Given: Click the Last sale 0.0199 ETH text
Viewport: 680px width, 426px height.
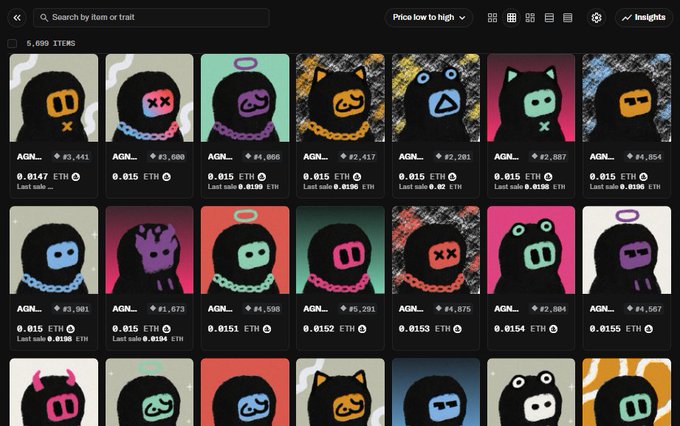Looking at the screenshot, I should point(243,187).
